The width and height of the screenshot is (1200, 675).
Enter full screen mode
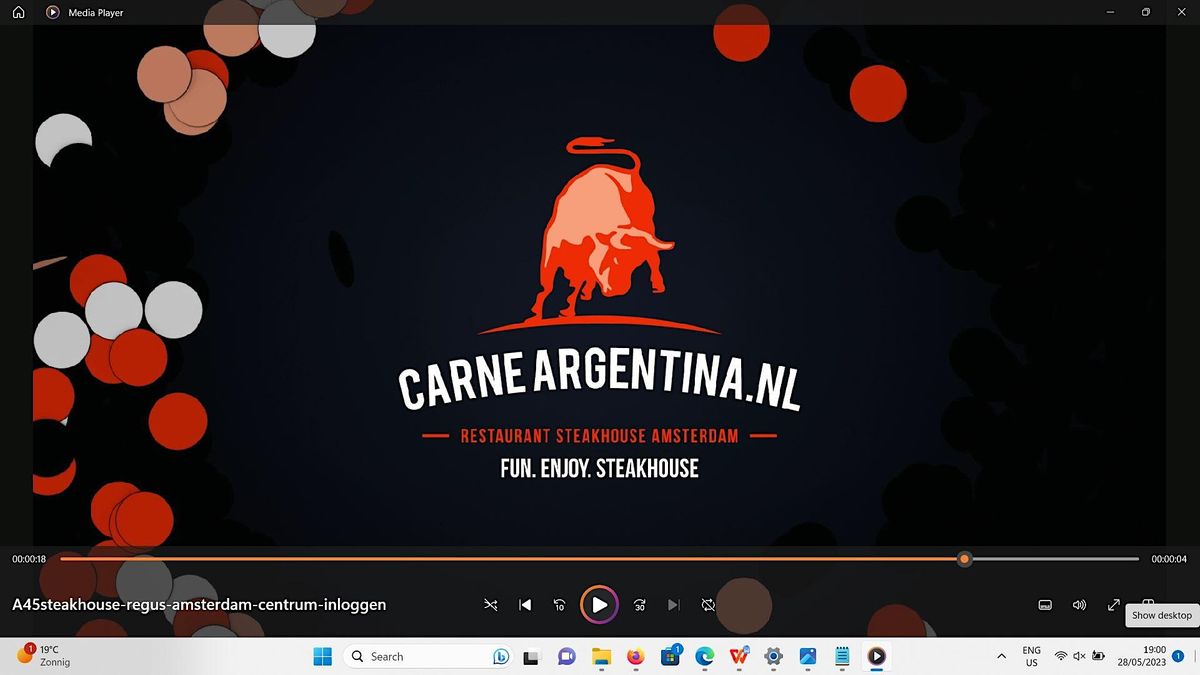coord(1113,605)
